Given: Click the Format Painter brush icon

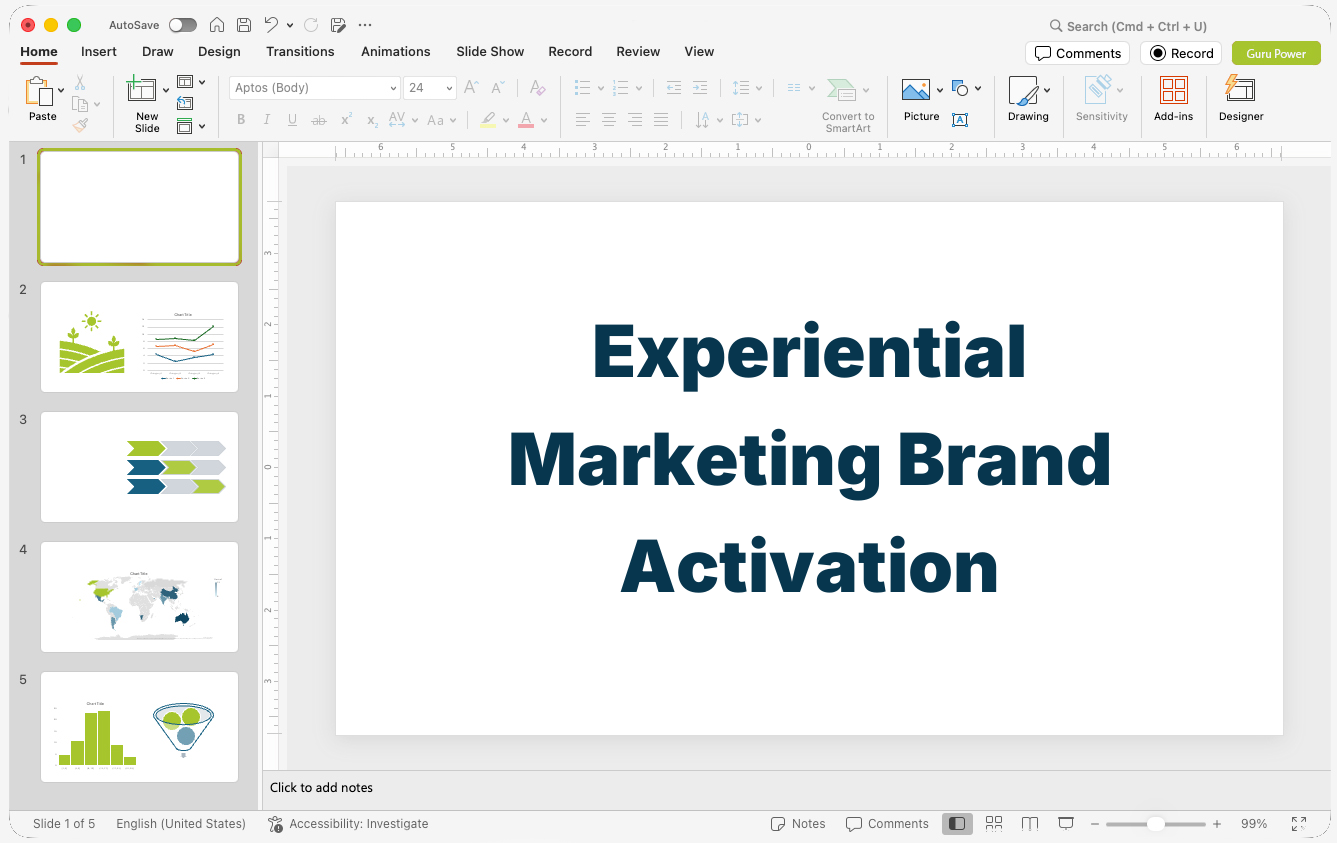Looking at the screenshot, I should pos(80,125).
